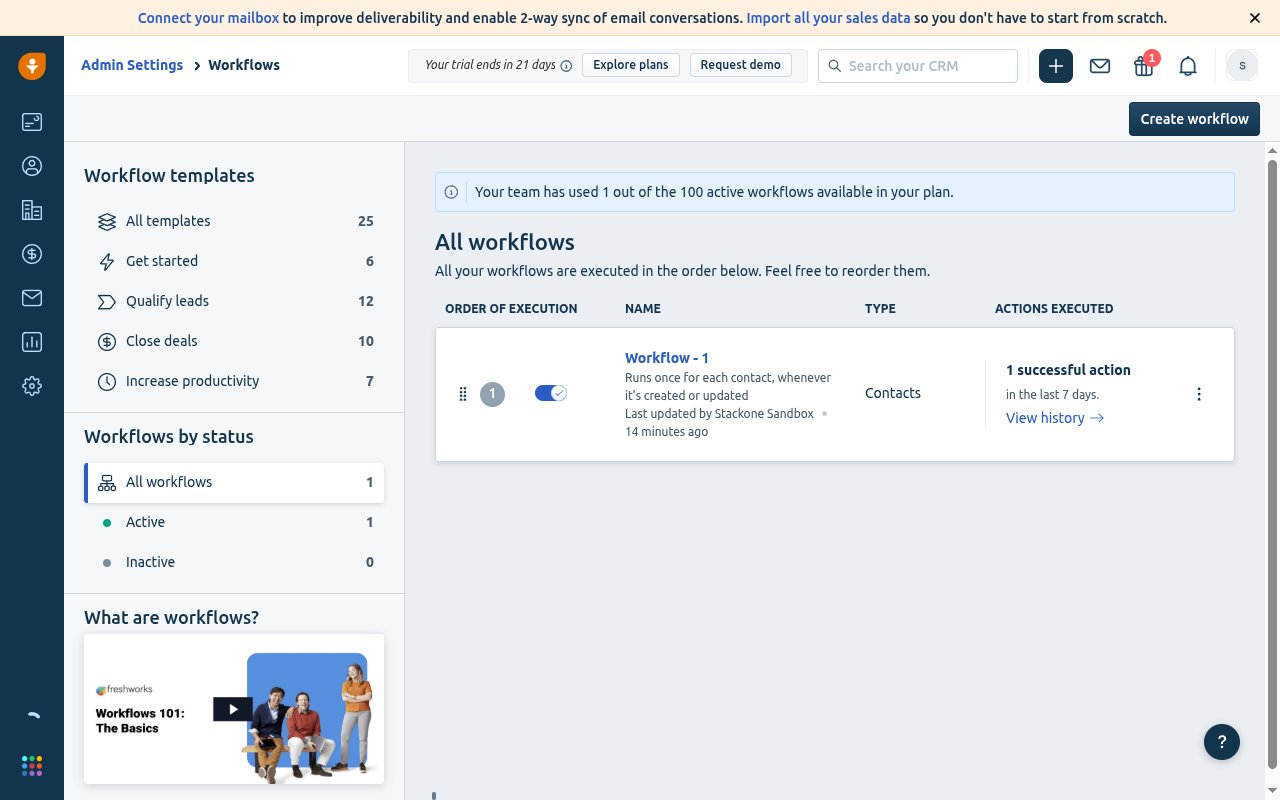Click the drag handle of Workflow - 1
Screen dimensions: 1280x800
click(463, 394)
